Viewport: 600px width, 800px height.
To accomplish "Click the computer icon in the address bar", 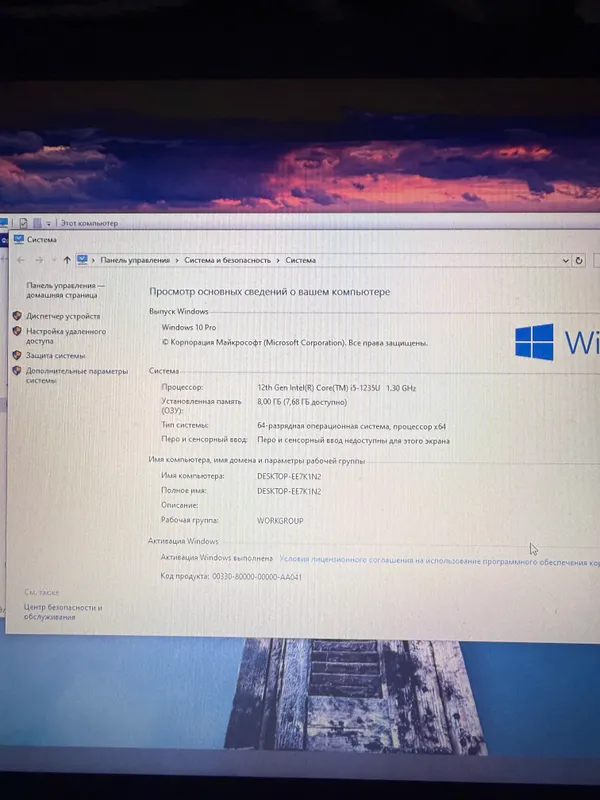I will [x=83, y=260].
